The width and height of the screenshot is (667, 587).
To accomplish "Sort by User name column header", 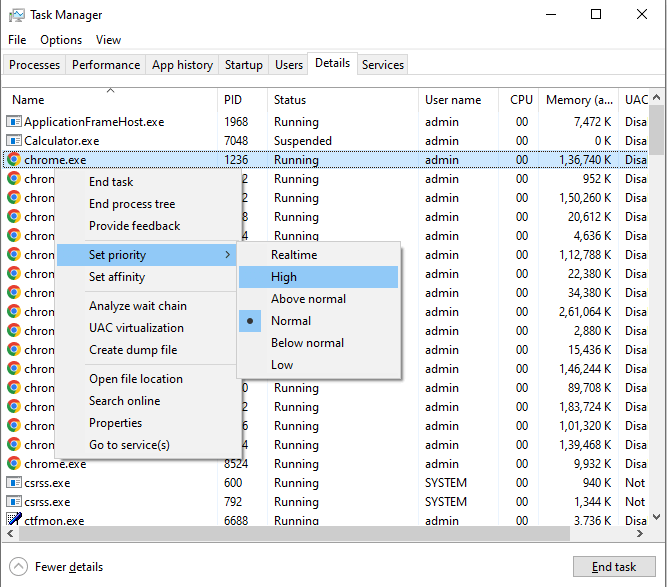I will click(x=458, y=100).
